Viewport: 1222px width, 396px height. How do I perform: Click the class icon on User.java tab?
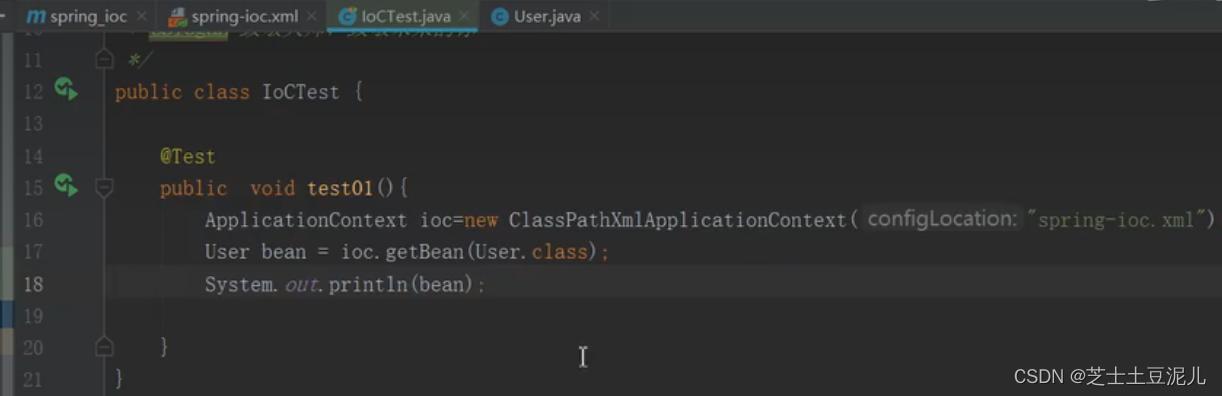tap(500, 17)
